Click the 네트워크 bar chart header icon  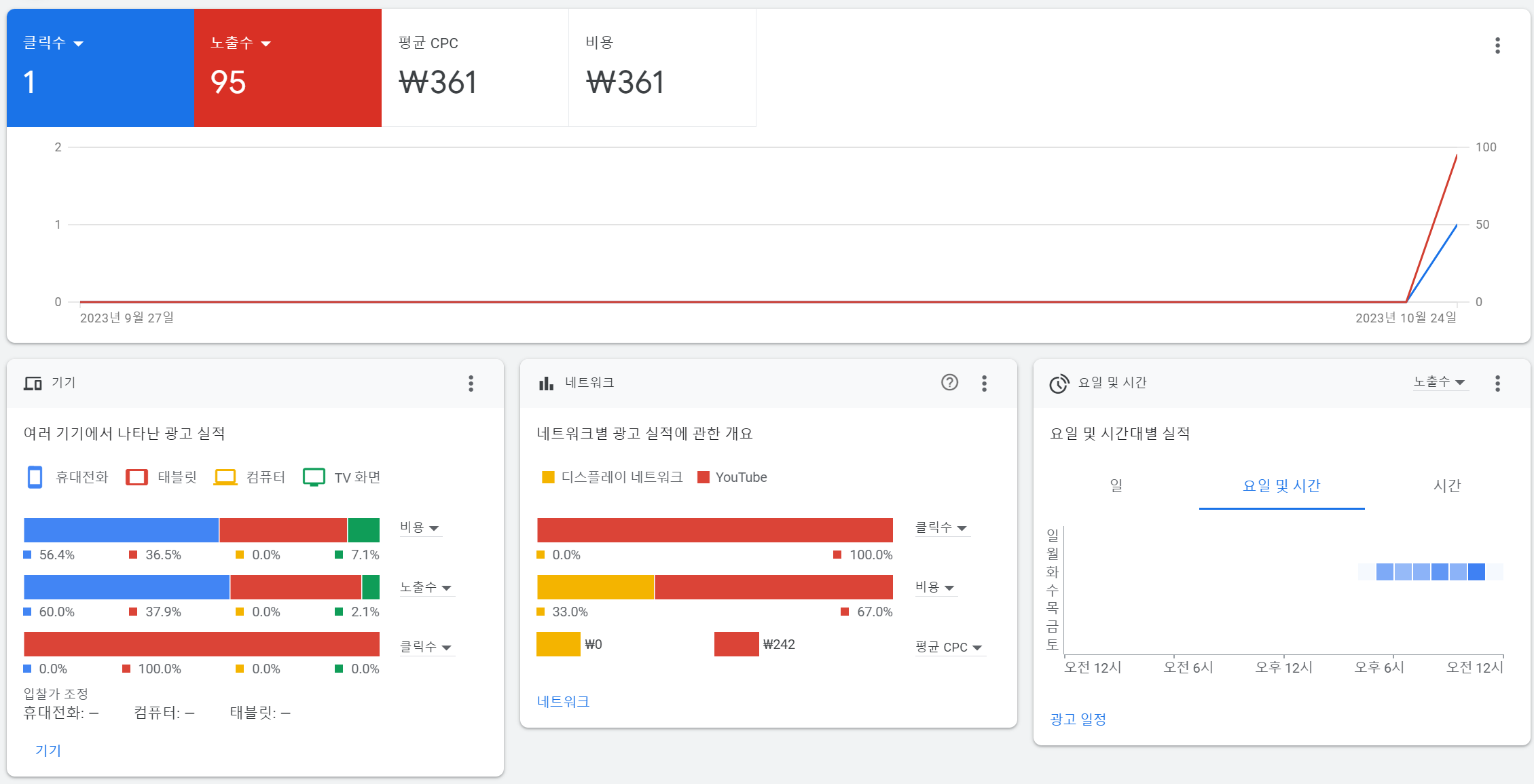click(x=546, y=384)
